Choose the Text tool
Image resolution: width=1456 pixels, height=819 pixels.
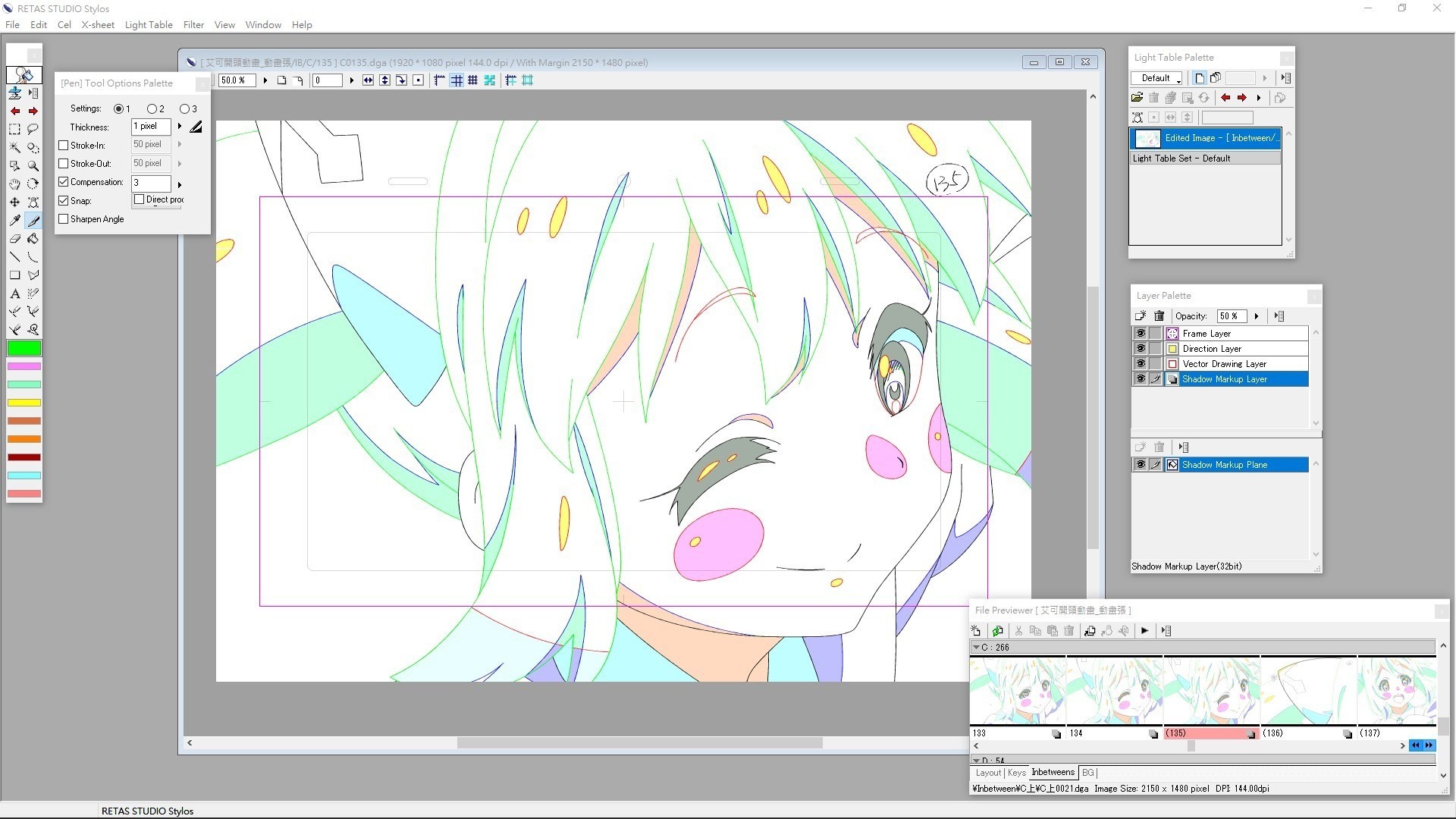click(x=14, y=293)
